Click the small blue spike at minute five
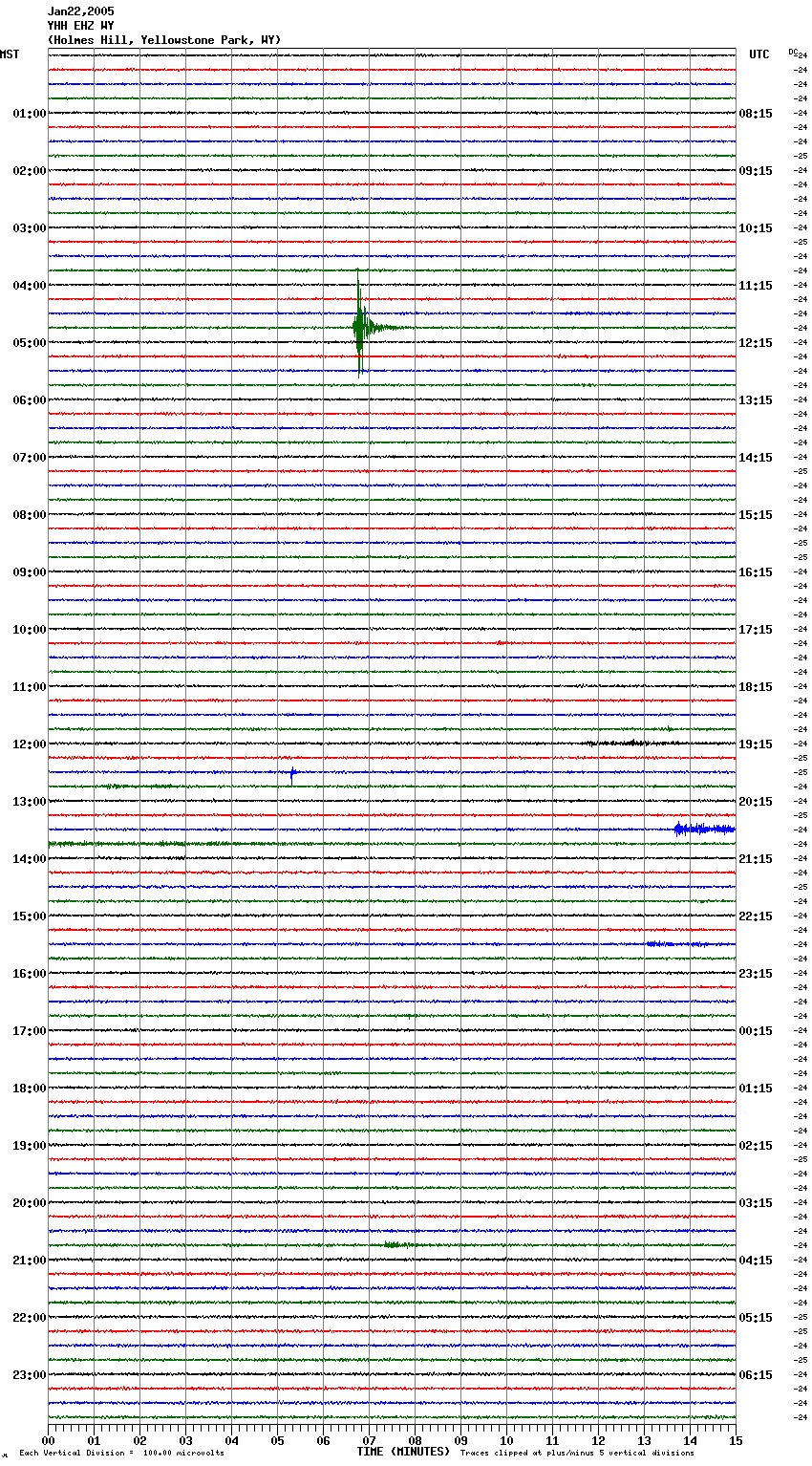 292,772
